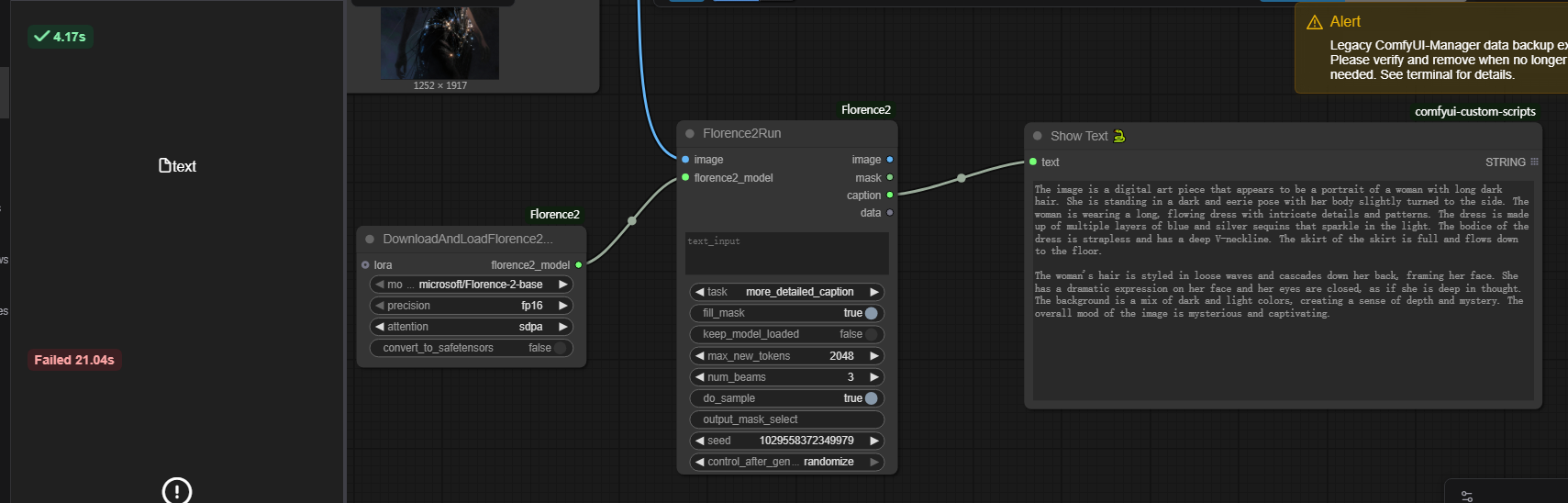Screen dimensions: 1568x503
Task: Toggle the do_sample switch
Action: point(871,398)
